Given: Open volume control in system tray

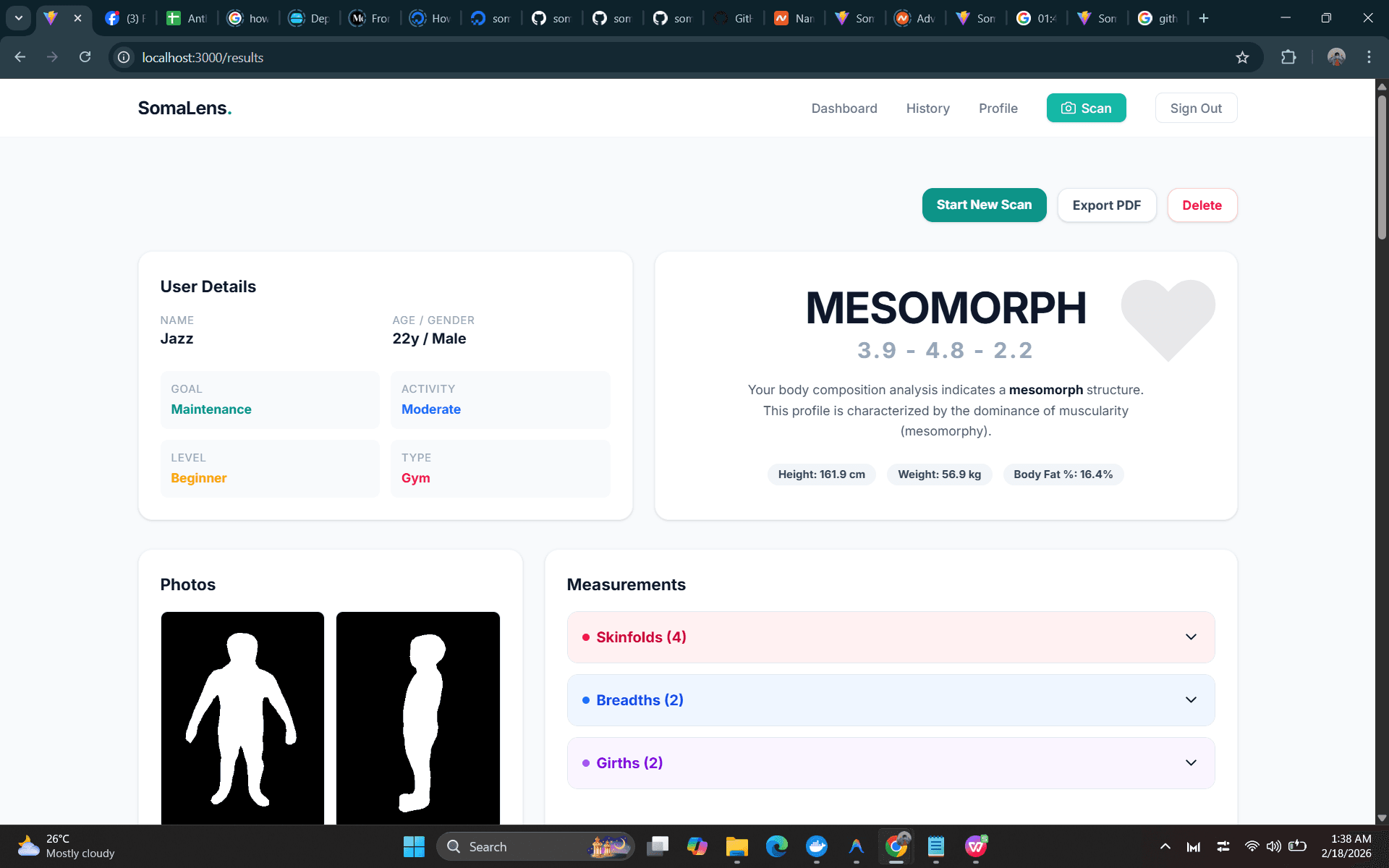Looking at the screenshot, I should click(x=1273, y=846).
